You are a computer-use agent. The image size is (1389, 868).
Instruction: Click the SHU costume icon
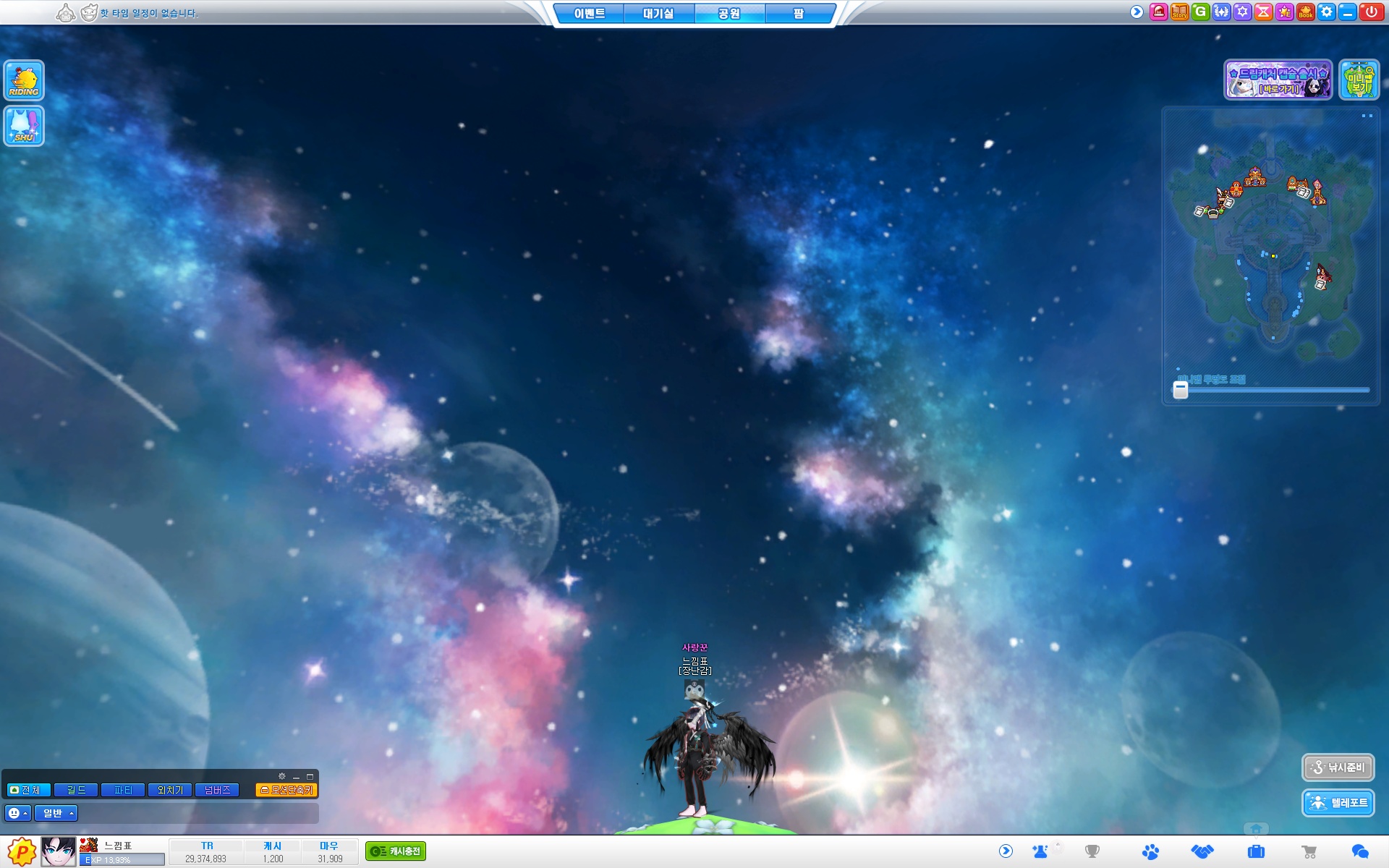[24, 126]
